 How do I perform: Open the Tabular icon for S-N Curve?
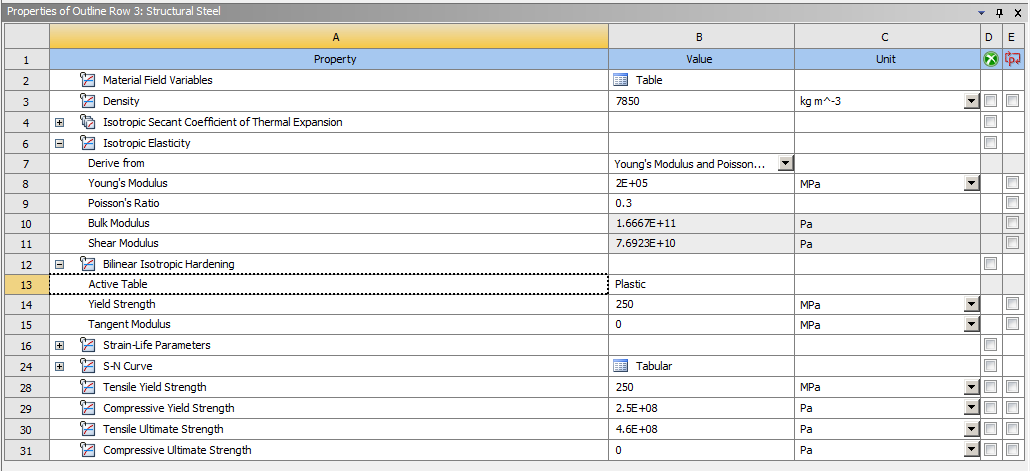(x=621, y=366)
